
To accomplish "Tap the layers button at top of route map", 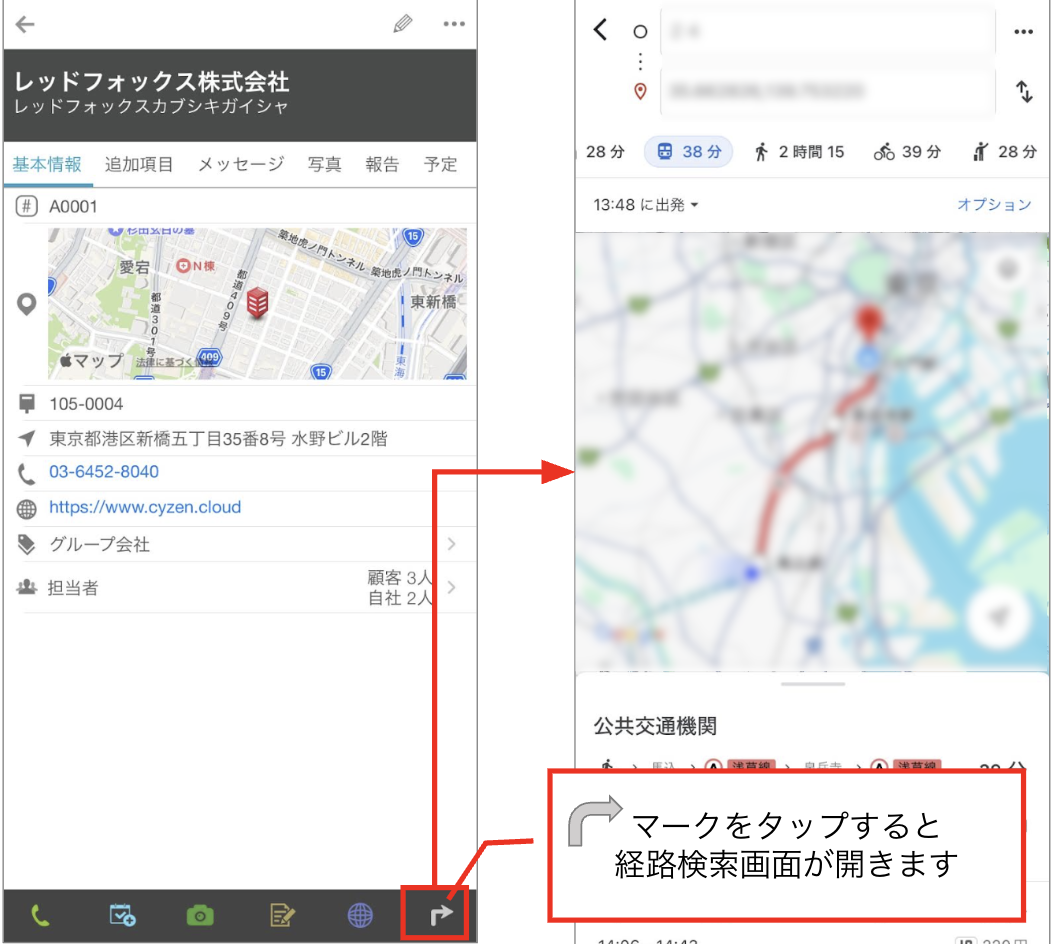I will (1006, 270).
